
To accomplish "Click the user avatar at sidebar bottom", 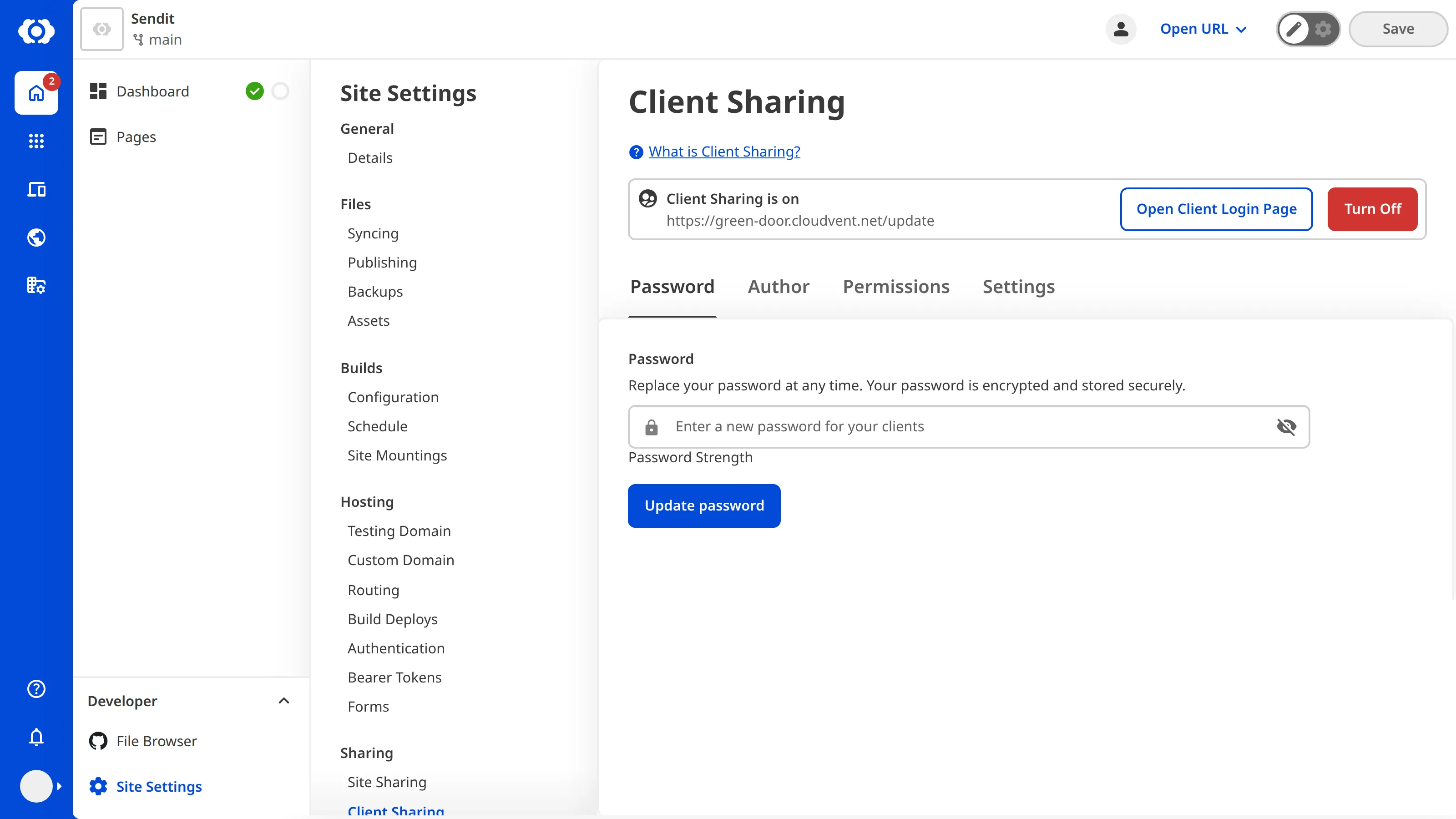I will tap(36, 786).
